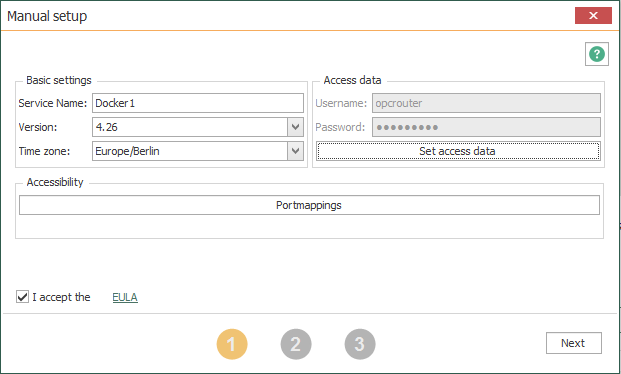Click the Set access data button
621x374 pixels.
(x=458, y=151)
